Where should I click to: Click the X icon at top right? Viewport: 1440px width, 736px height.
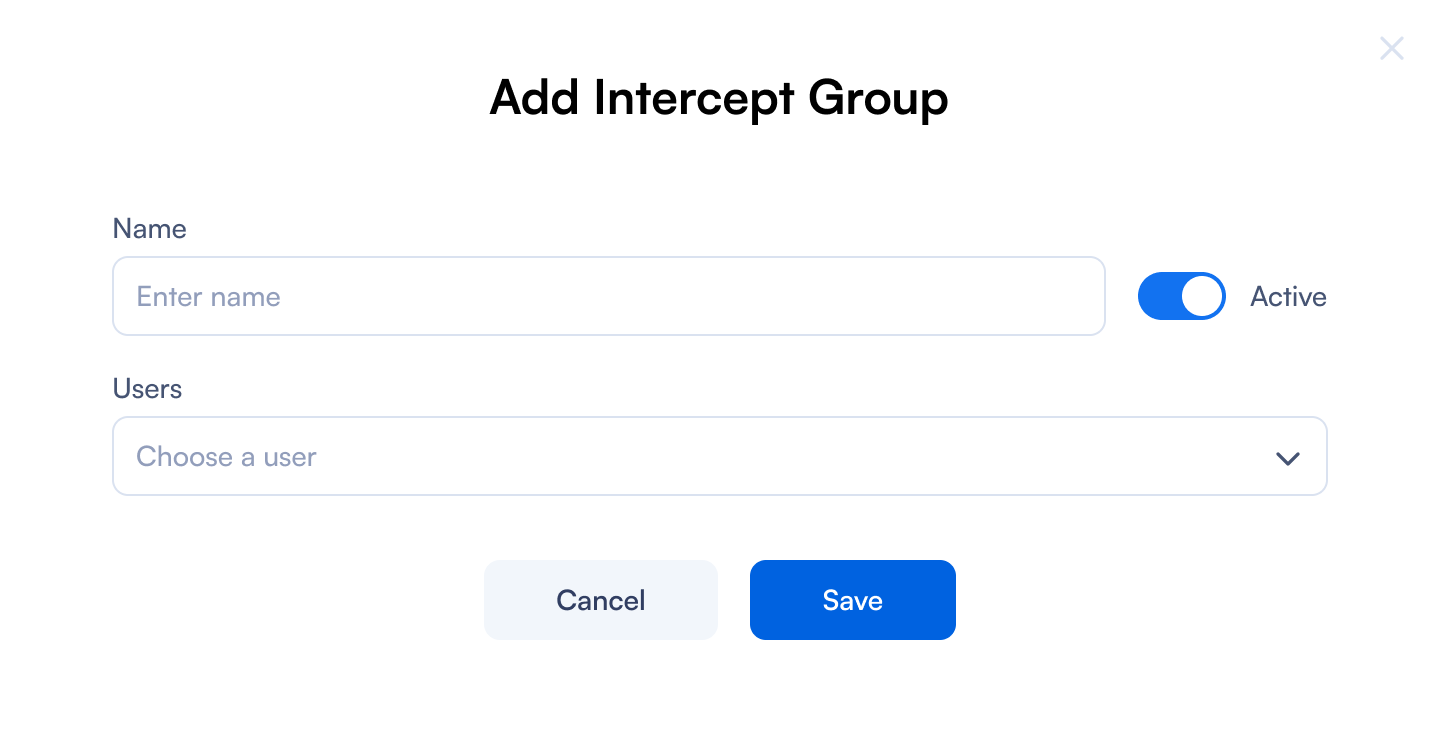pos(1391,48)
